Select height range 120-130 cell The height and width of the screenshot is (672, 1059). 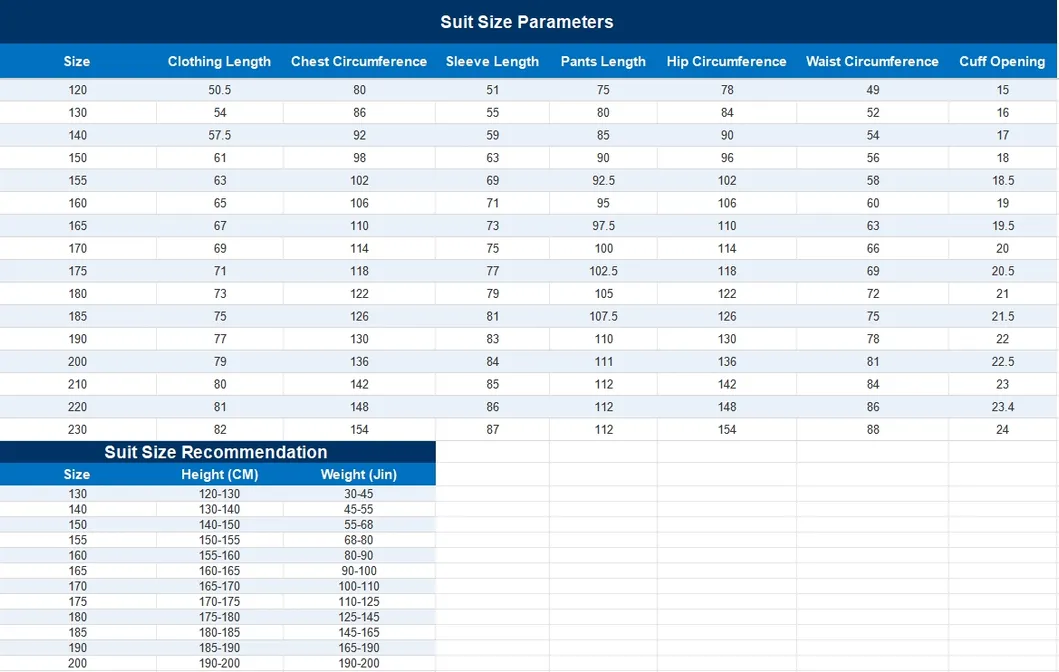pyautogui.click(x=219, y=494)
